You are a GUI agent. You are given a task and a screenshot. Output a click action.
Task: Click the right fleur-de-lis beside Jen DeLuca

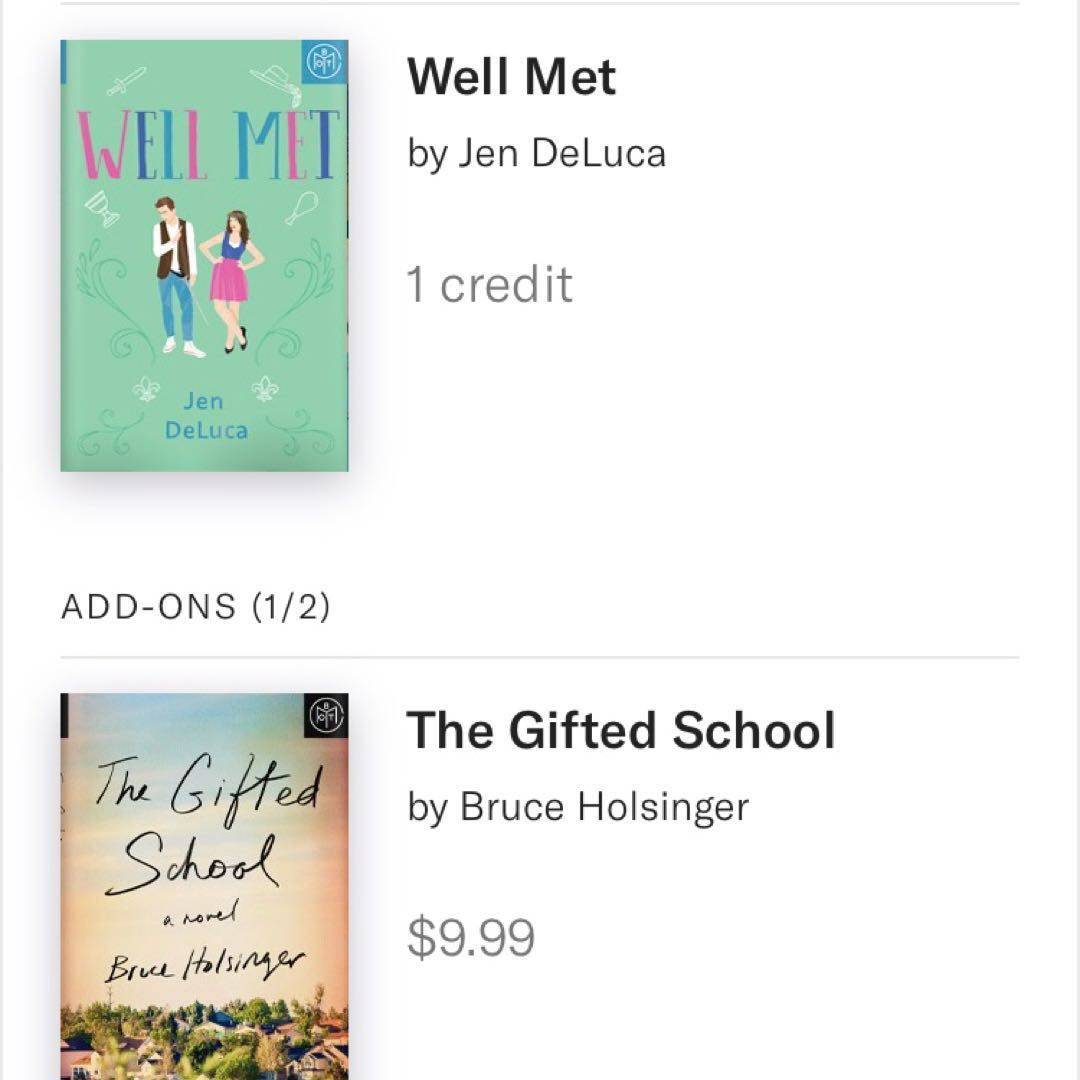265,388
